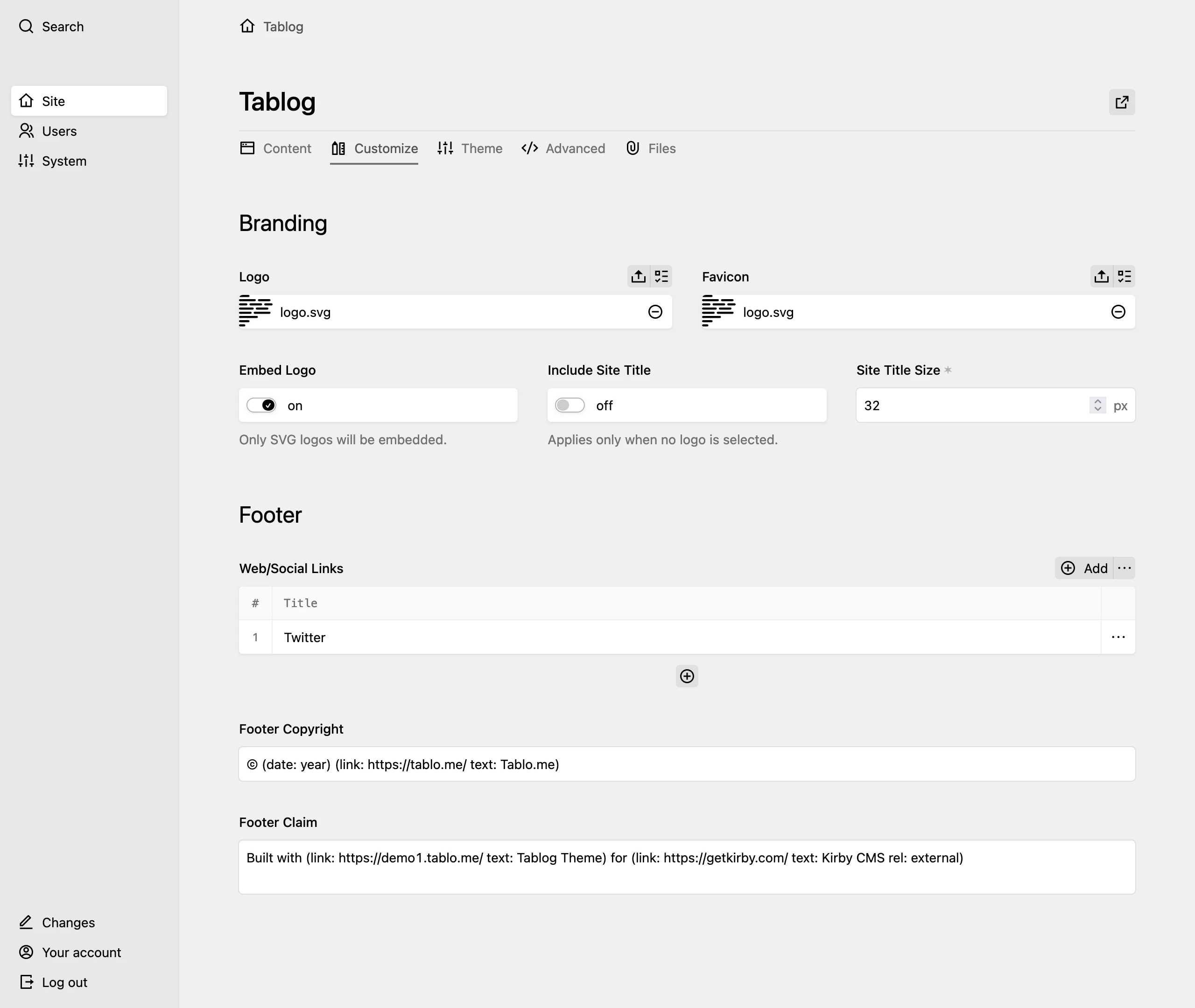Click select-file icon for Favicon field
Screen dimensions: 1195x1008
pyautogui.click(x=1124, y=277)
